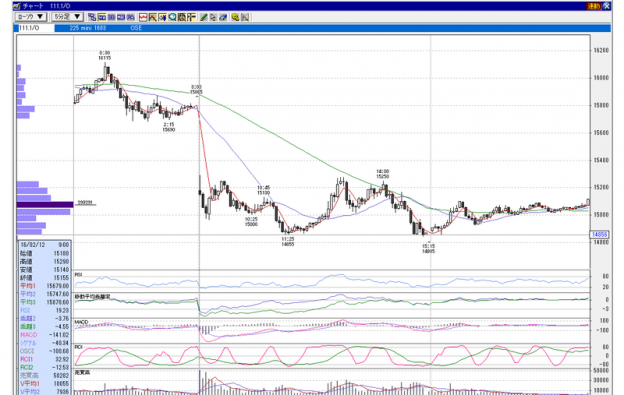The height and width of the screenshot is (395, 624).
Task: Select the eraser tool icon
Action: (223, 17)
